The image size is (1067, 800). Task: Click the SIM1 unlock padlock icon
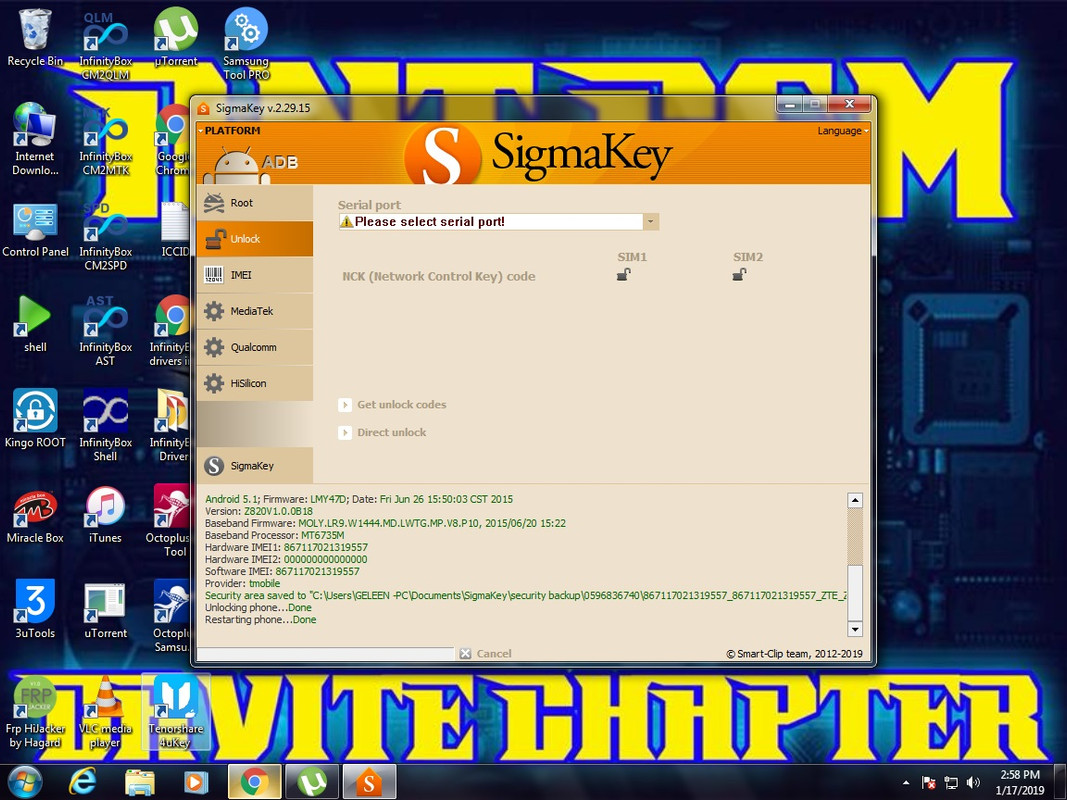(623, 274)
